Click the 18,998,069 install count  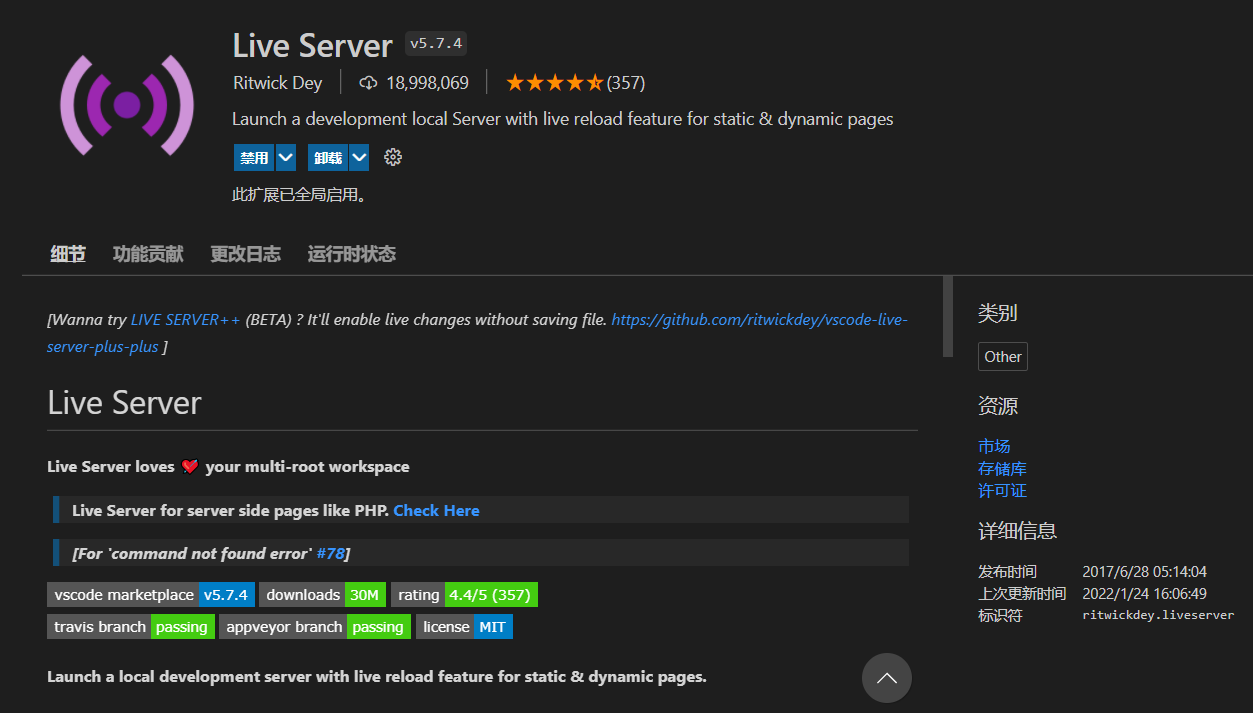(x=427, y=83)
